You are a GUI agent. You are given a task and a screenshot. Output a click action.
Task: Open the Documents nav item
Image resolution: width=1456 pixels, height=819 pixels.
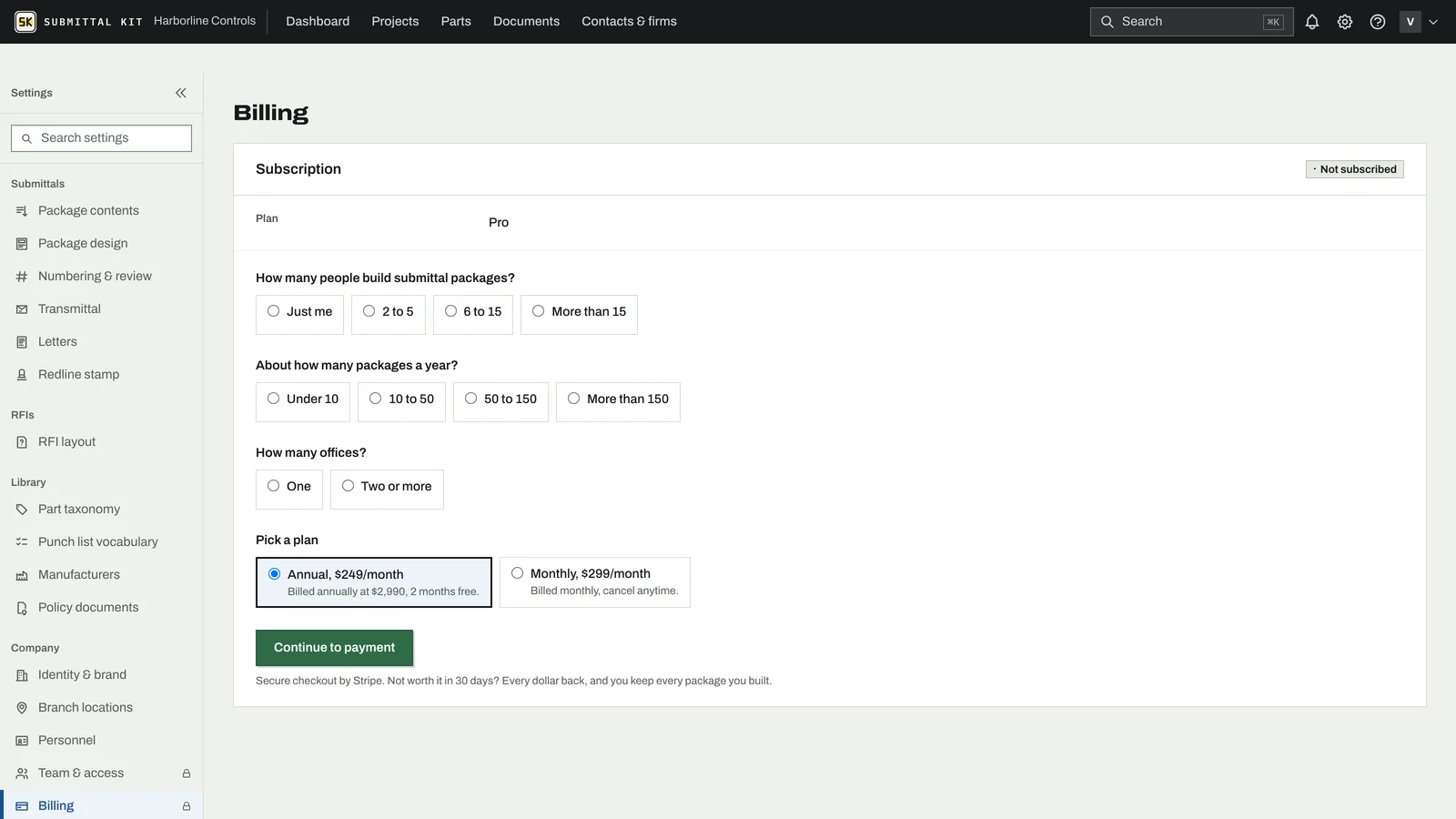526,22
